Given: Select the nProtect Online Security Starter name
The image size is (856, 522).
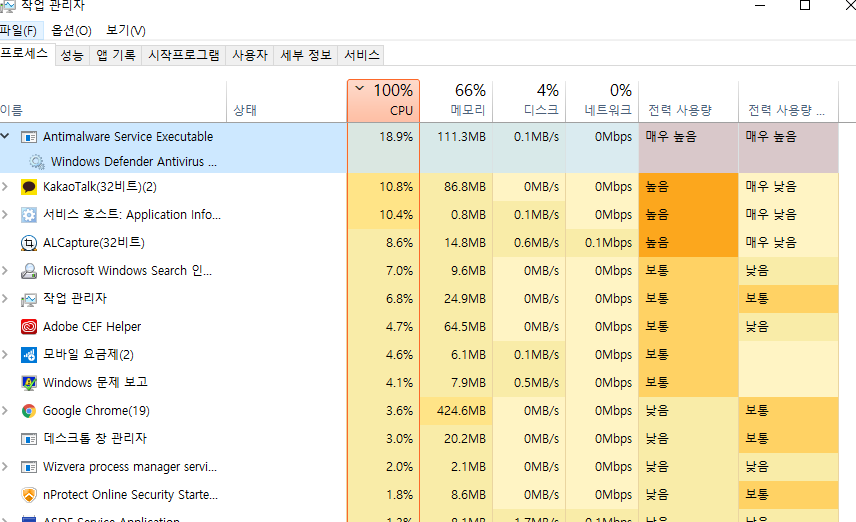Looking at the screenshot, I should 130,495.
